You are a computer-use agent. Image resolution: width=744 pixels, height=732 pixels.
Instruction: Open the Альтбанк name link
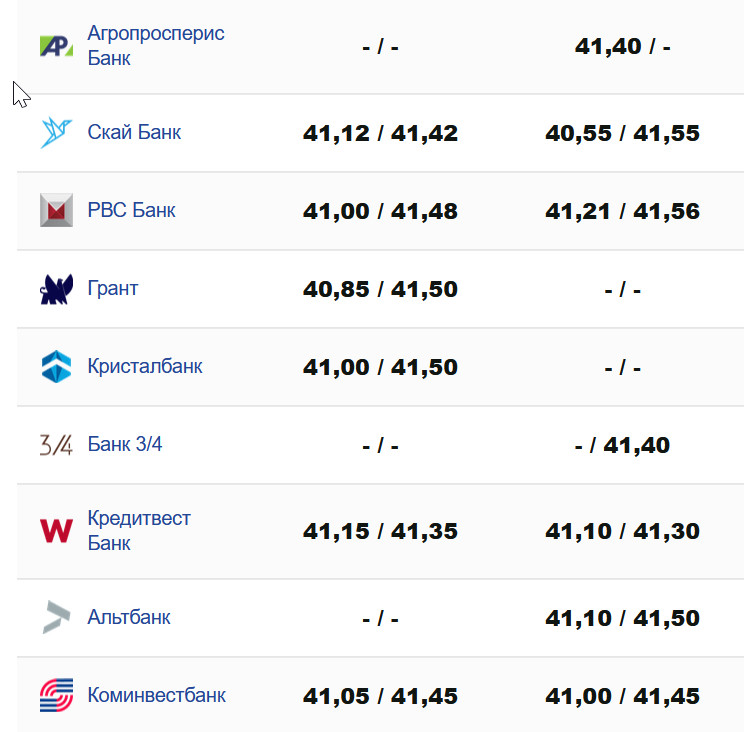129,617
